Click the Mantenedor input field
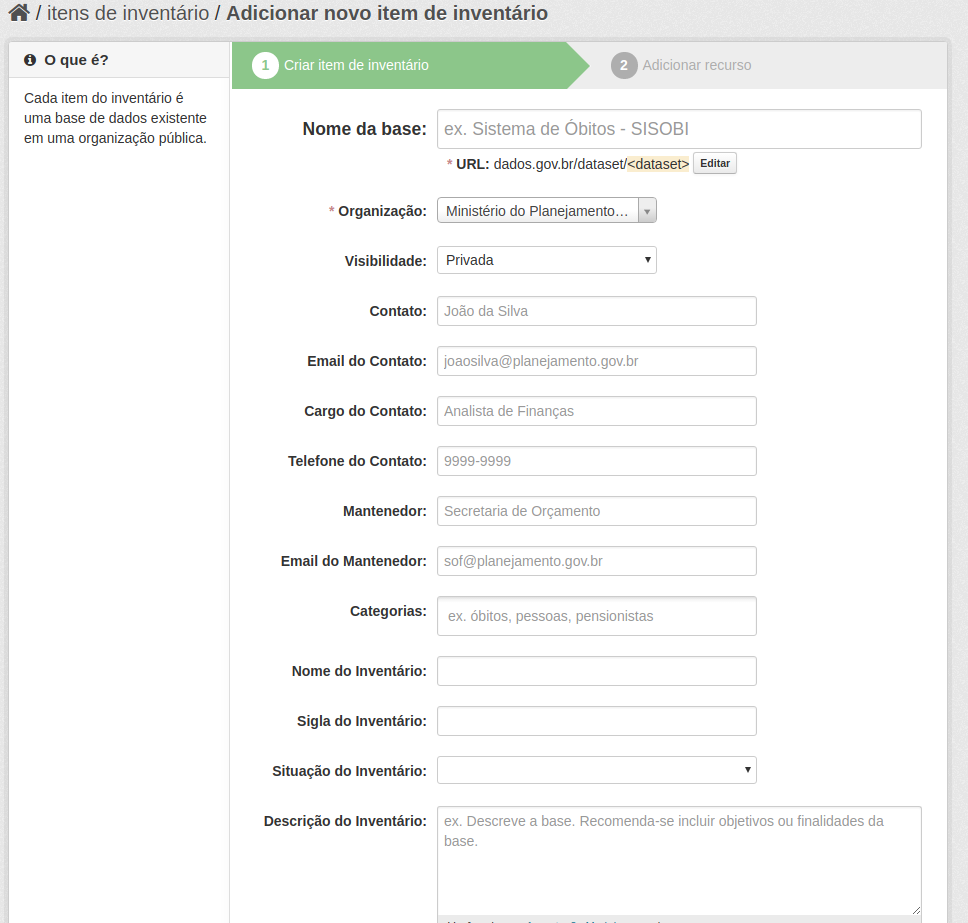The image size is (968, 923). [596, 511]
